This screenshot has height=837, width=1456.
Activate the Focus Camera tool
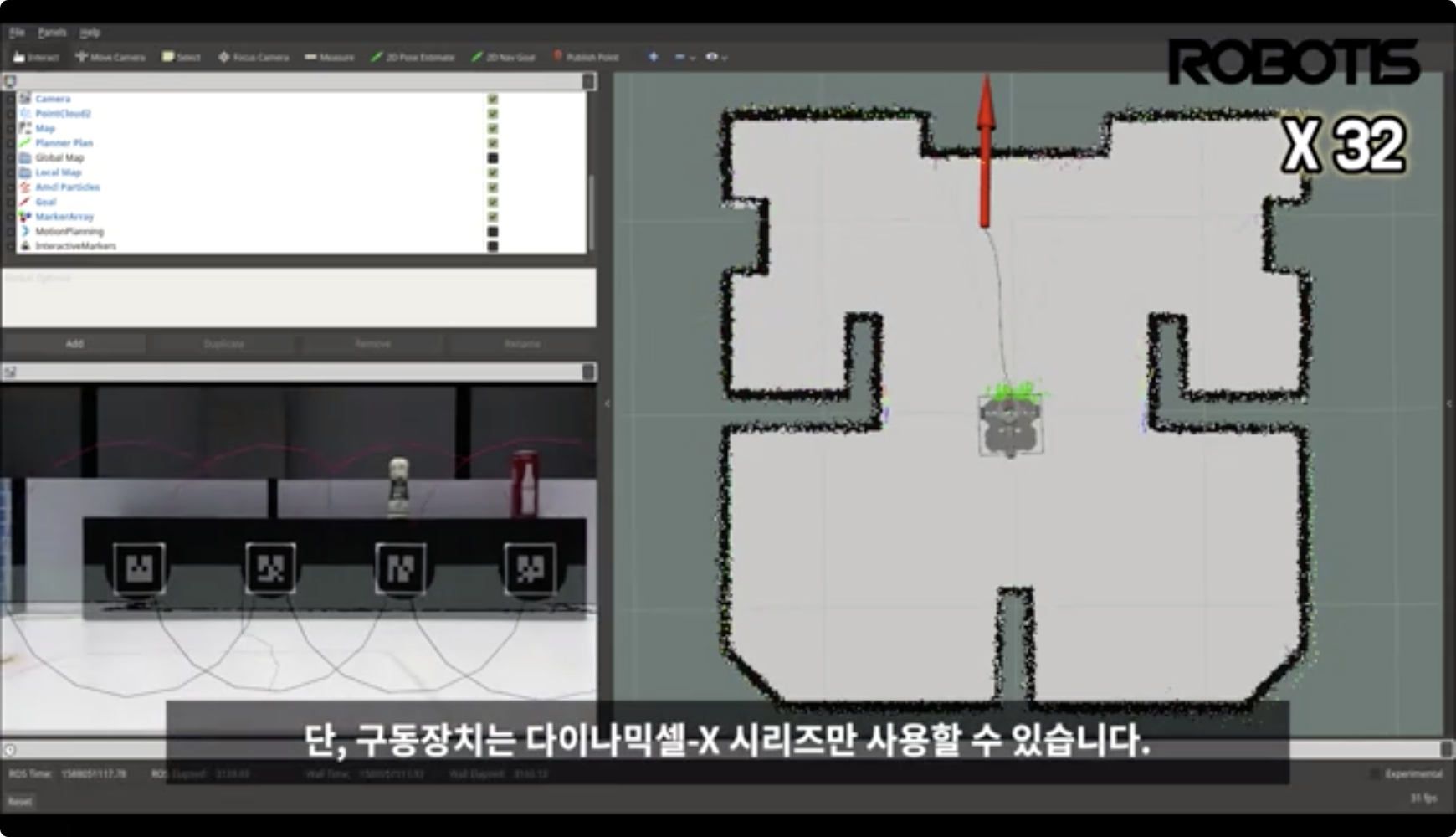(x=254, y=57)
